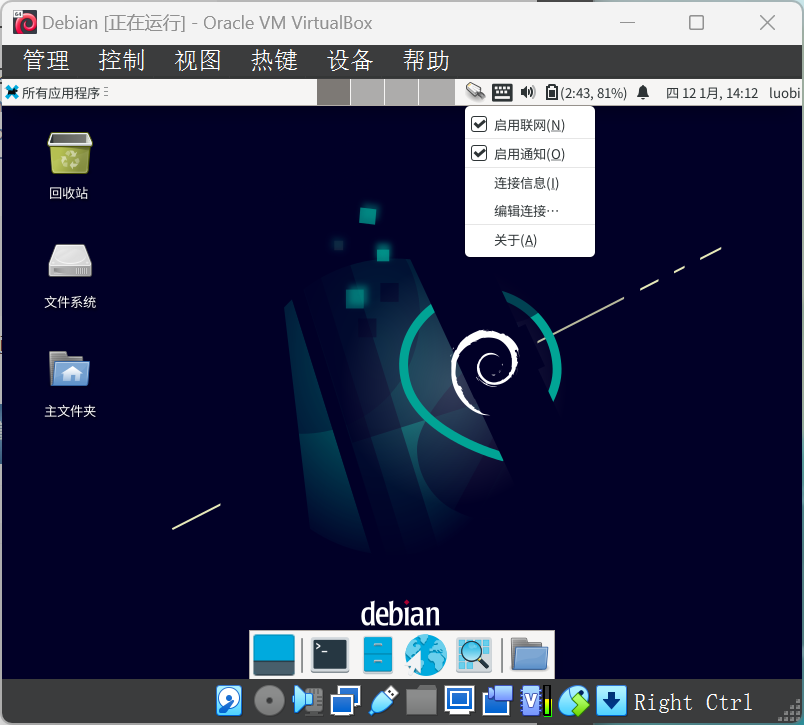This screenshot has height=725, width=804.
Task: Click the show desktop dock icon
Action: coord(274,655)
